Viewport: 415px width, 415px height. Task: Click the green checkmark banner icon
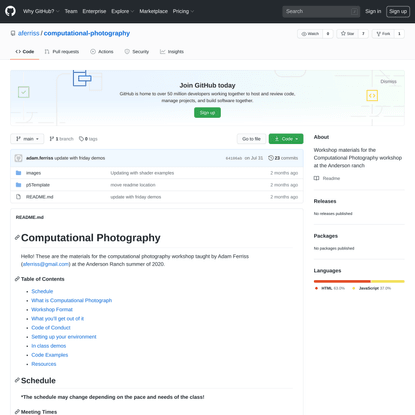point(24,92)
